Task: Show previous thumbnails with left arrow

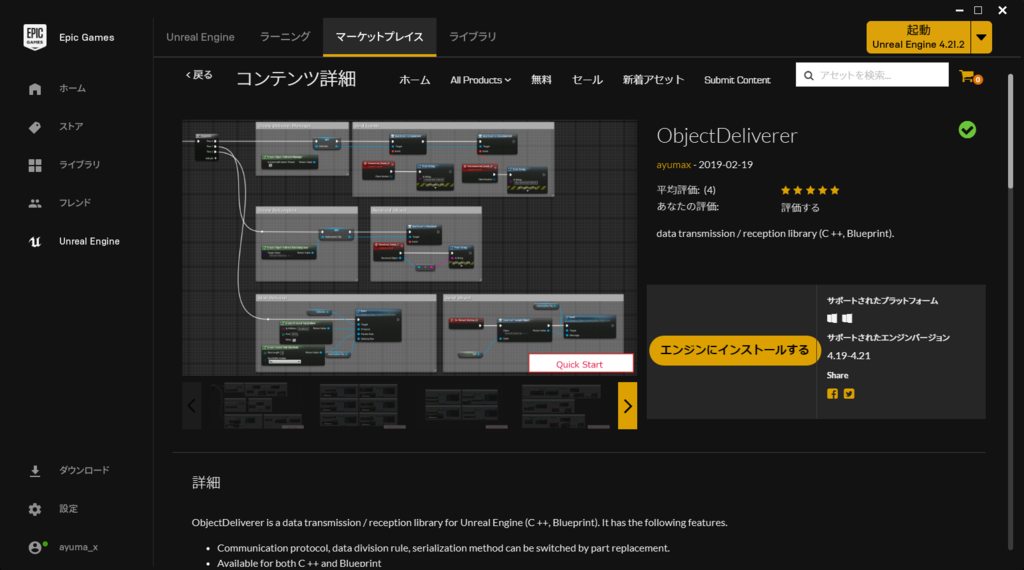Action: tap(191, 405)
